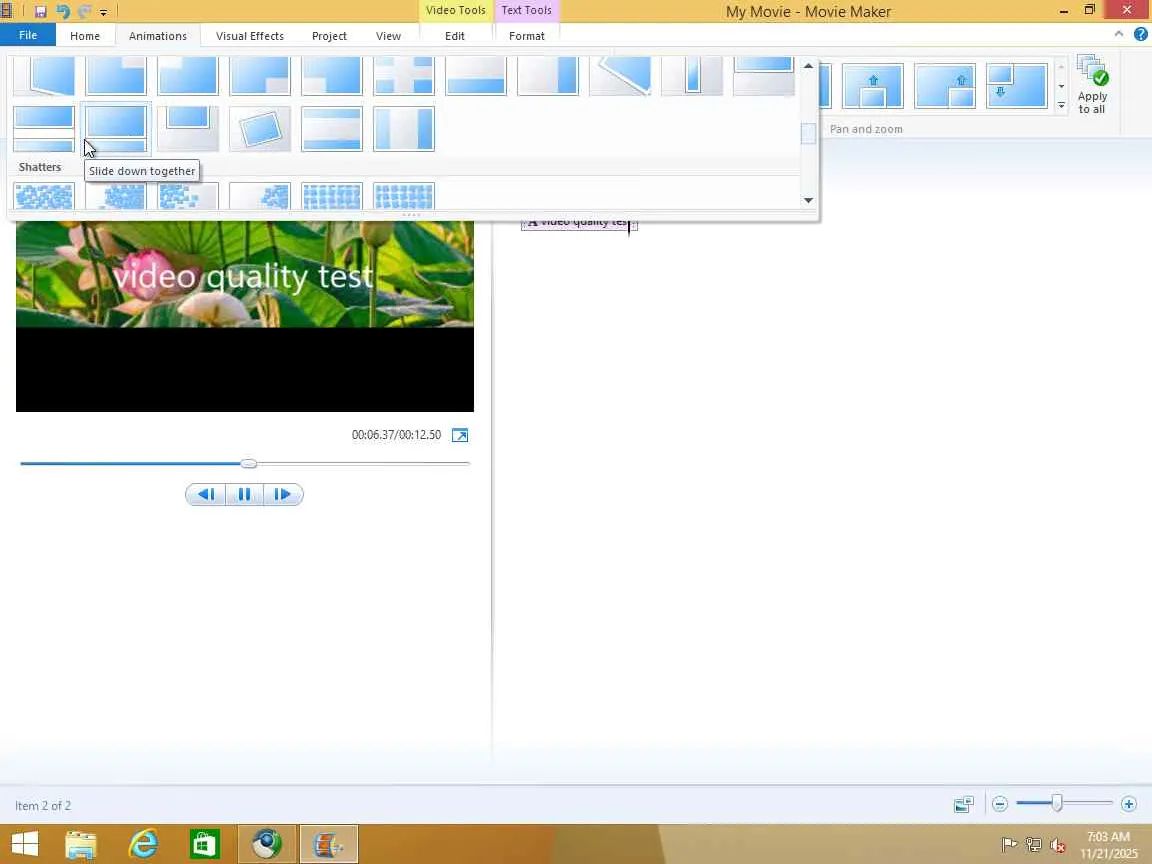Pick the diagonal tilted-sheet transition in top row
This screenshot has width=1152, height=864.
620,76
